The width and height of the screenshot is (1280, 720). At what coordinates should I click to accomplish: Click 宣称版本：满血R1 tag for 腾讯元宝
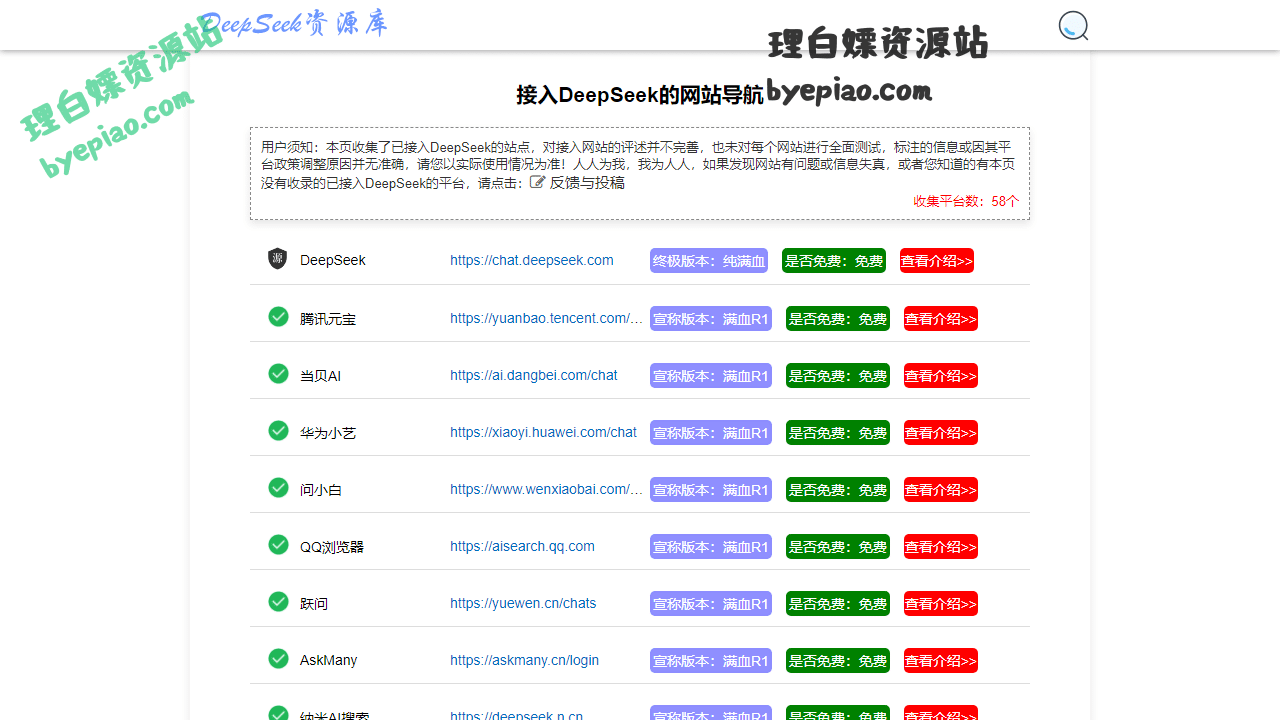coord(711,319)
